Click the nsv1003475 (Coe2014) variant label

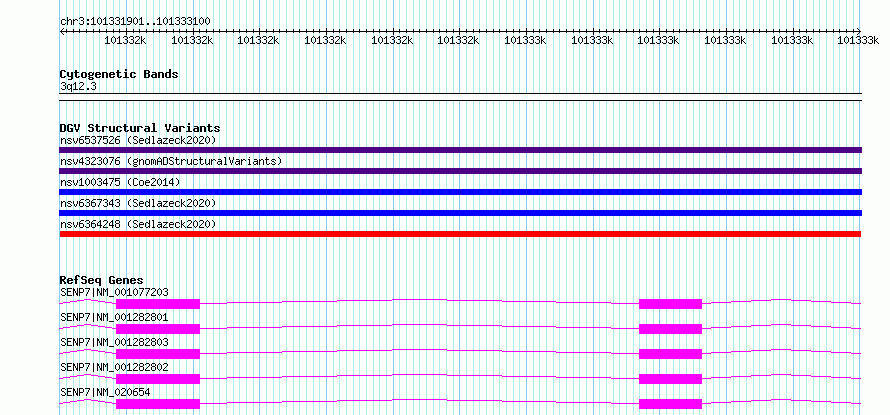coord(120,182)
